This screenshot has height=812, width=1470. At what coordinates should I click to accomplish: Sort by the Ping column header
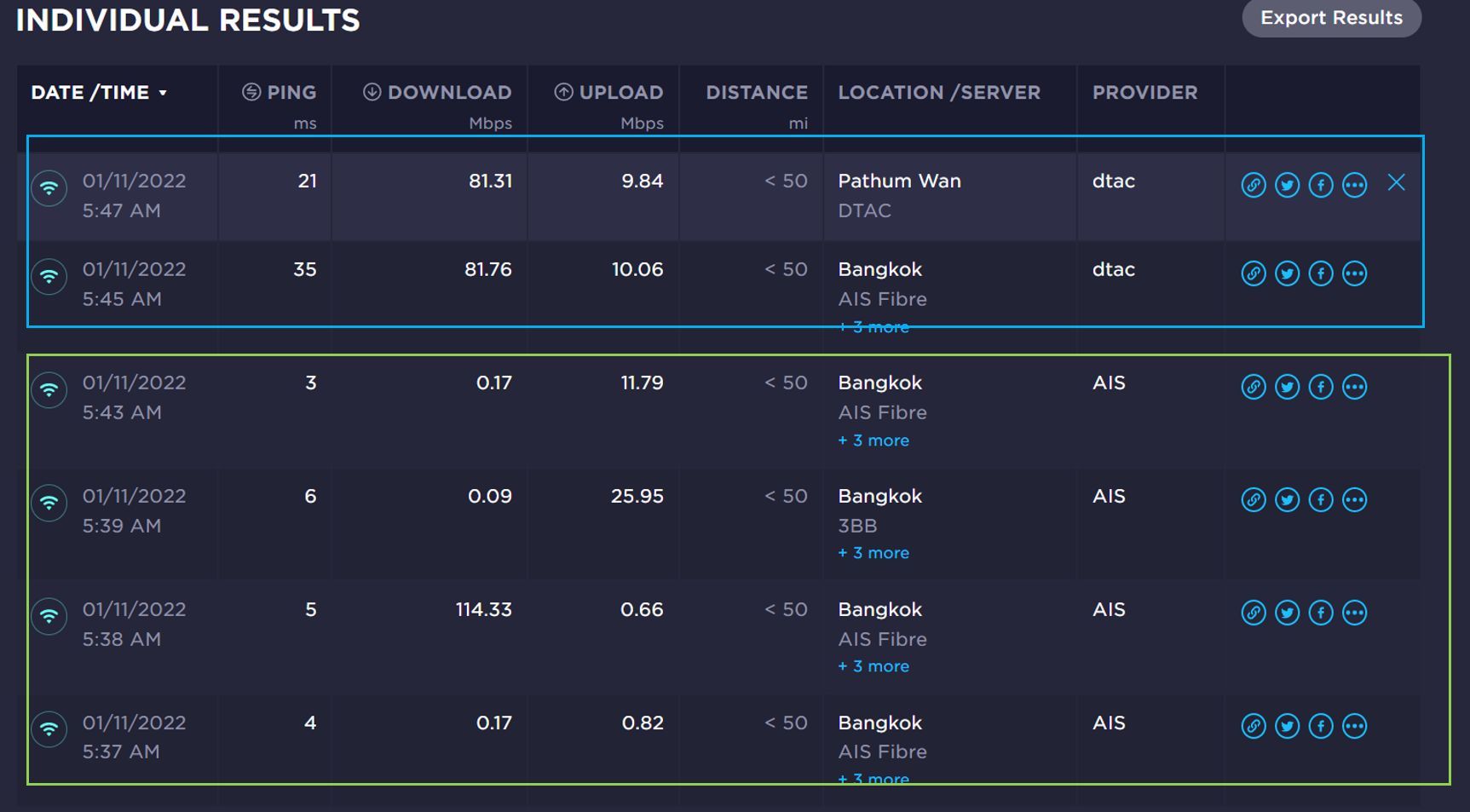pyautogui.click(x=279, y=92)
